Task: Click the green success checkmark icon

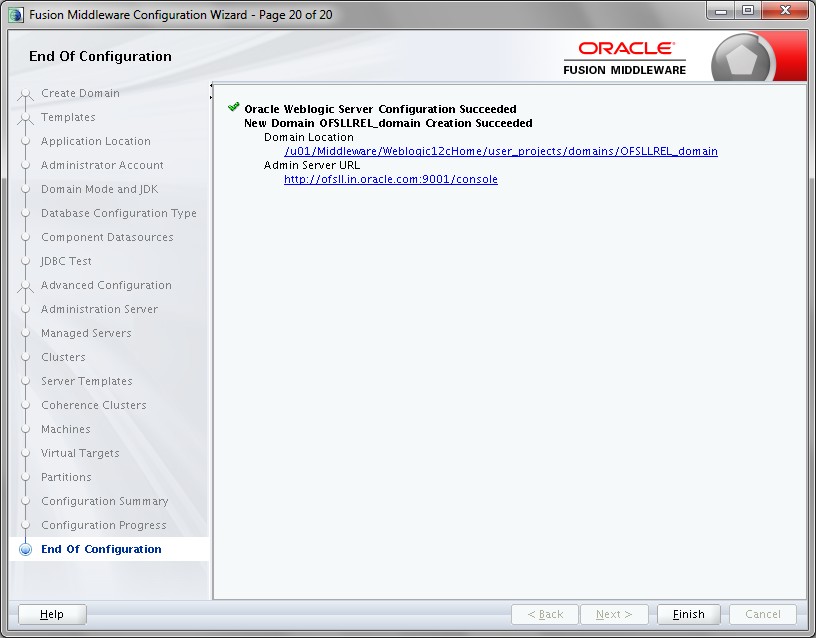Action: (x=233, y=107)
